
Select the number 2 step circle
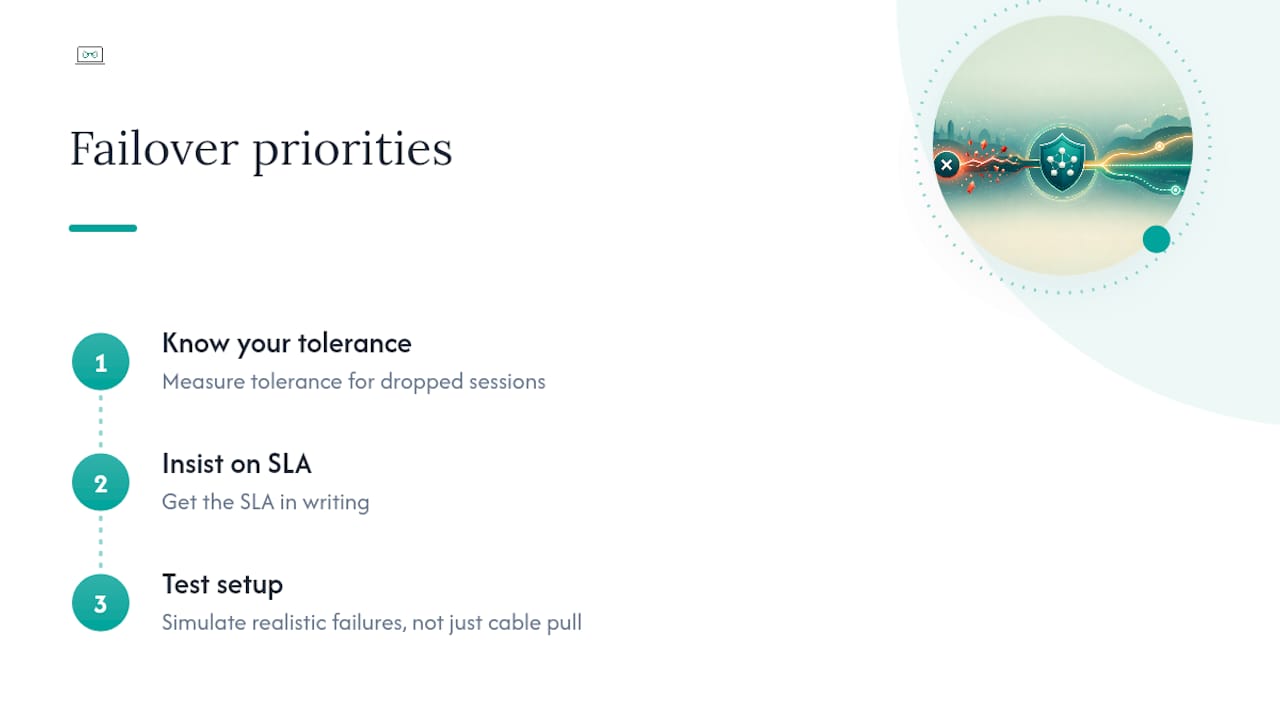coord(101,483)
